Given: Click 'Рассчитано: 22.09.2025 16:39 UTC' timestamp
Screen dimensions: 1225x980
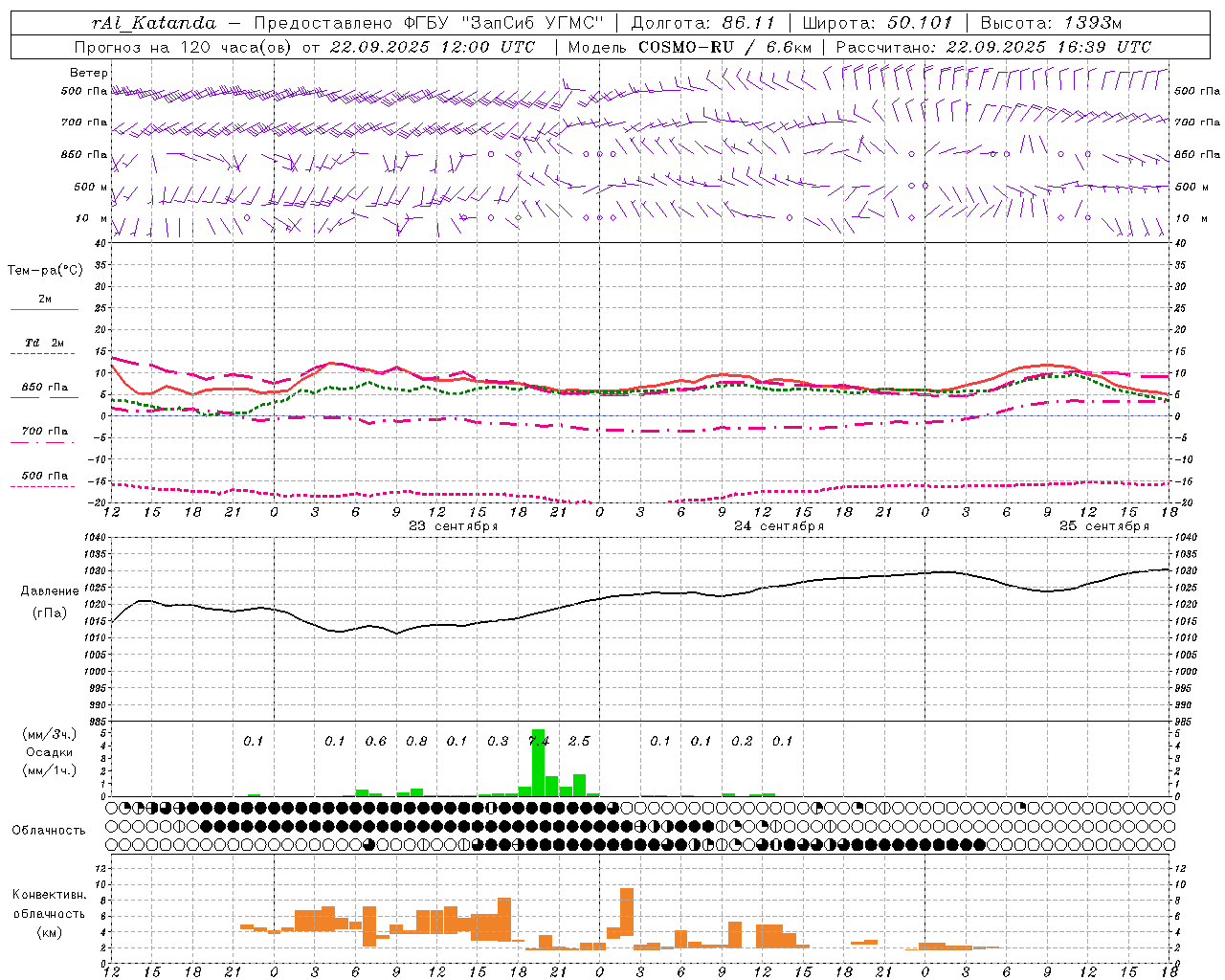Looking at the screenshot, I should point(993,47).
